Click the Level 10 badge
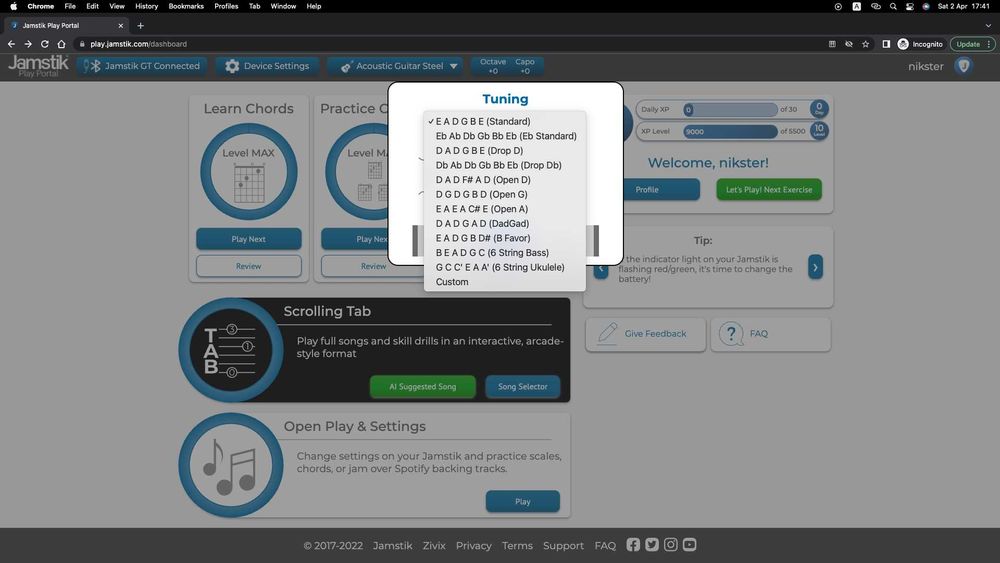Image resolution: width=1000 pixels, height=563 pixels. point(819,131)
